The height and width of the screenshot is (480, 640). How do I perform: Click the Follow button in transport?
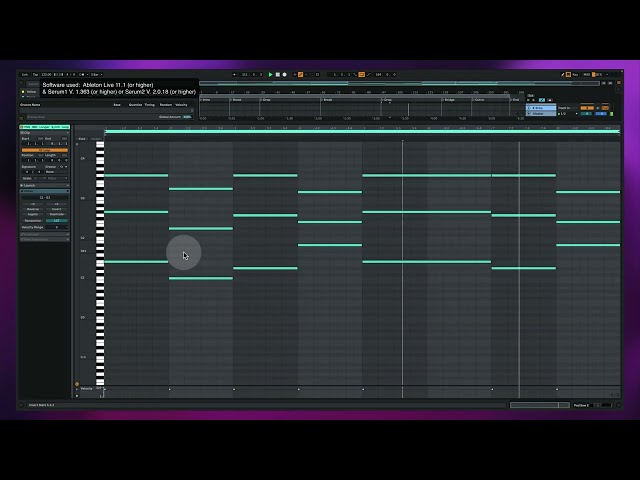pos(234,75)
